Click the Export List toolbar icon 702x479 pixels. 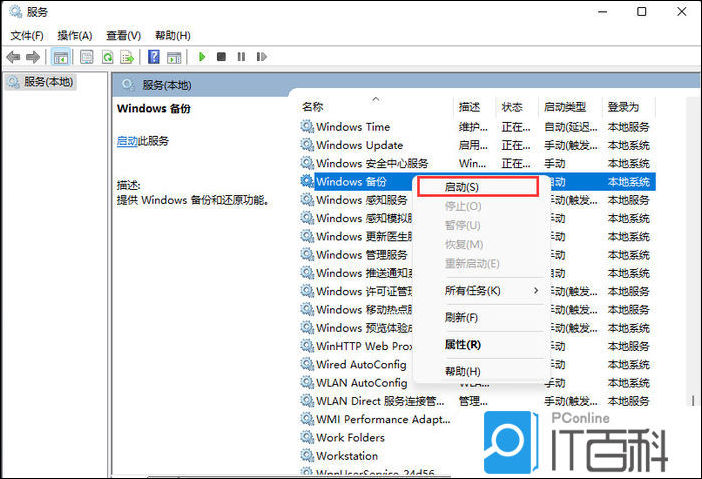(x=128, y=57)
